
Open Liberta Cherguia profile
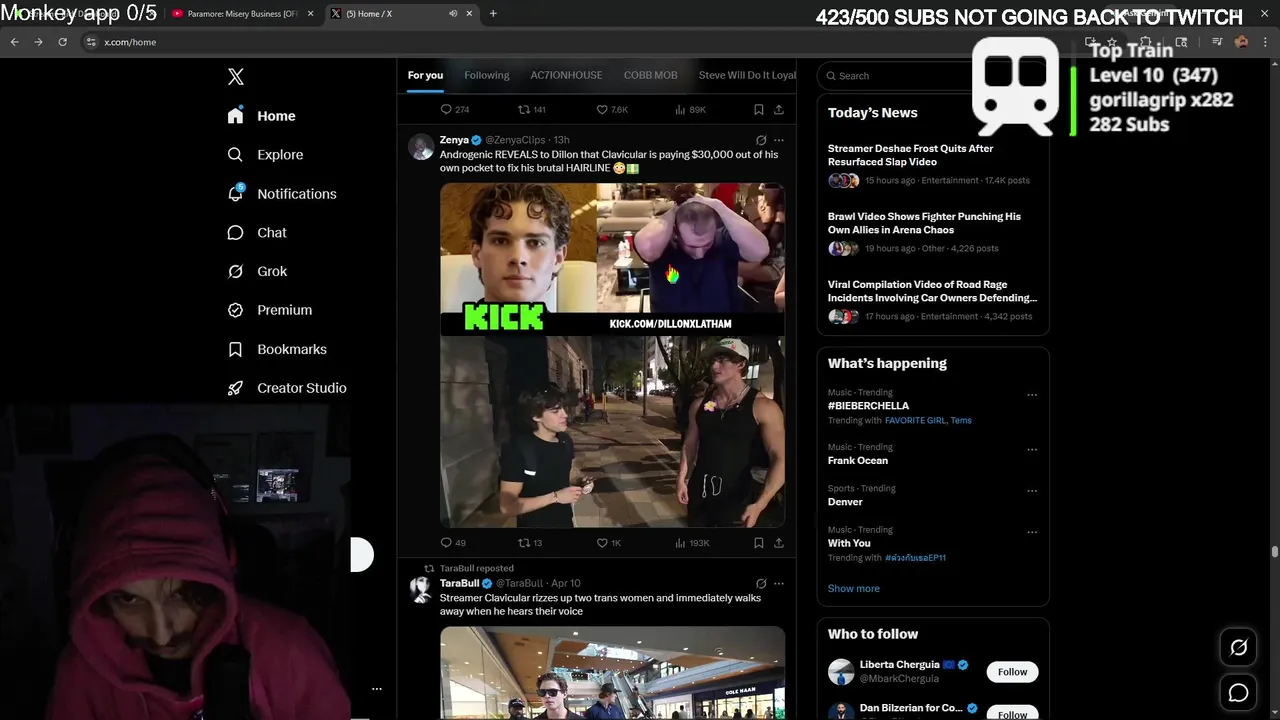pos(899,665)
